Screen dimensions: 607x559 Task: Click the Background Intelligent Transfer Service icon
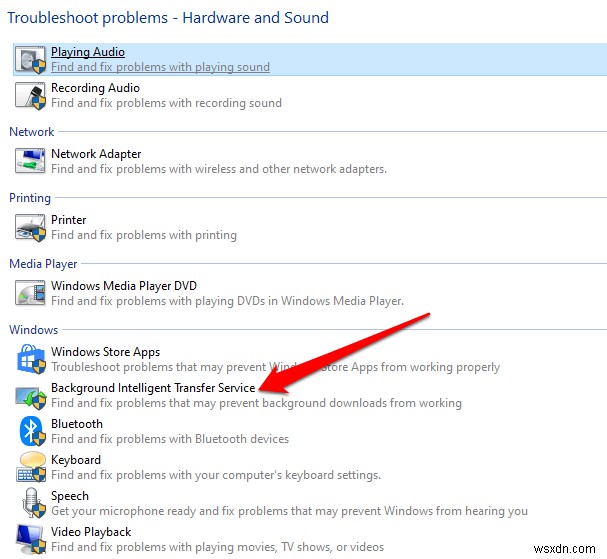[x=30, y=396]
